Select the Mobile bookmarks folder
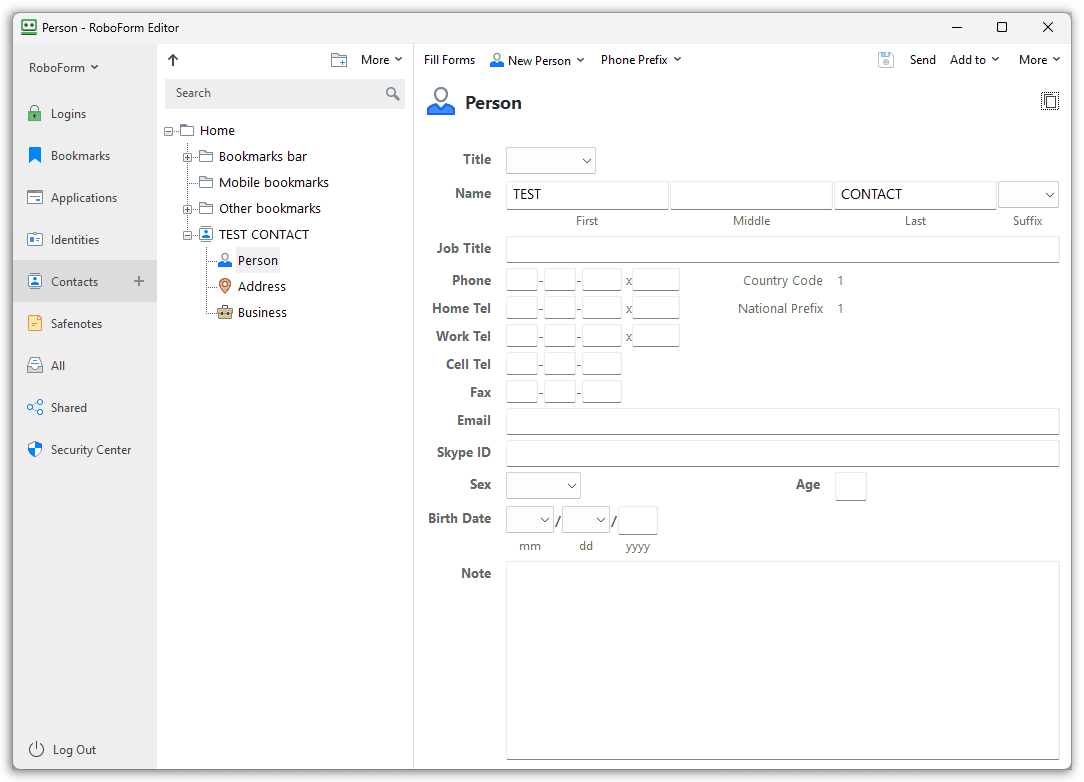 (x=274, y=183)
